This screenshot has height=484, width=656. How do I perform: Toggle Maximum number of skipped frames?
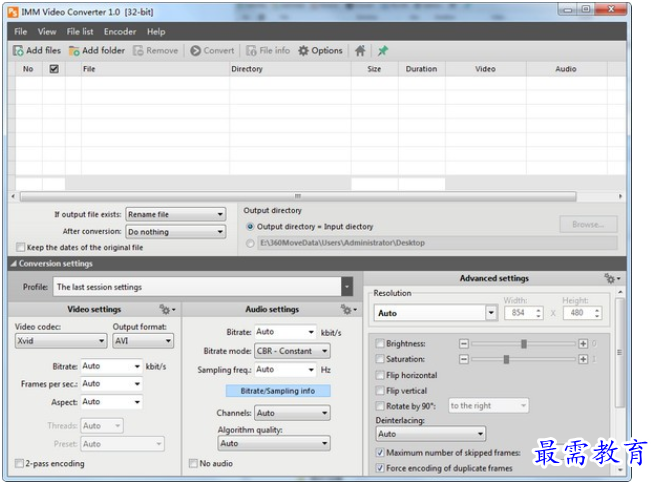[x=380, y=453]
